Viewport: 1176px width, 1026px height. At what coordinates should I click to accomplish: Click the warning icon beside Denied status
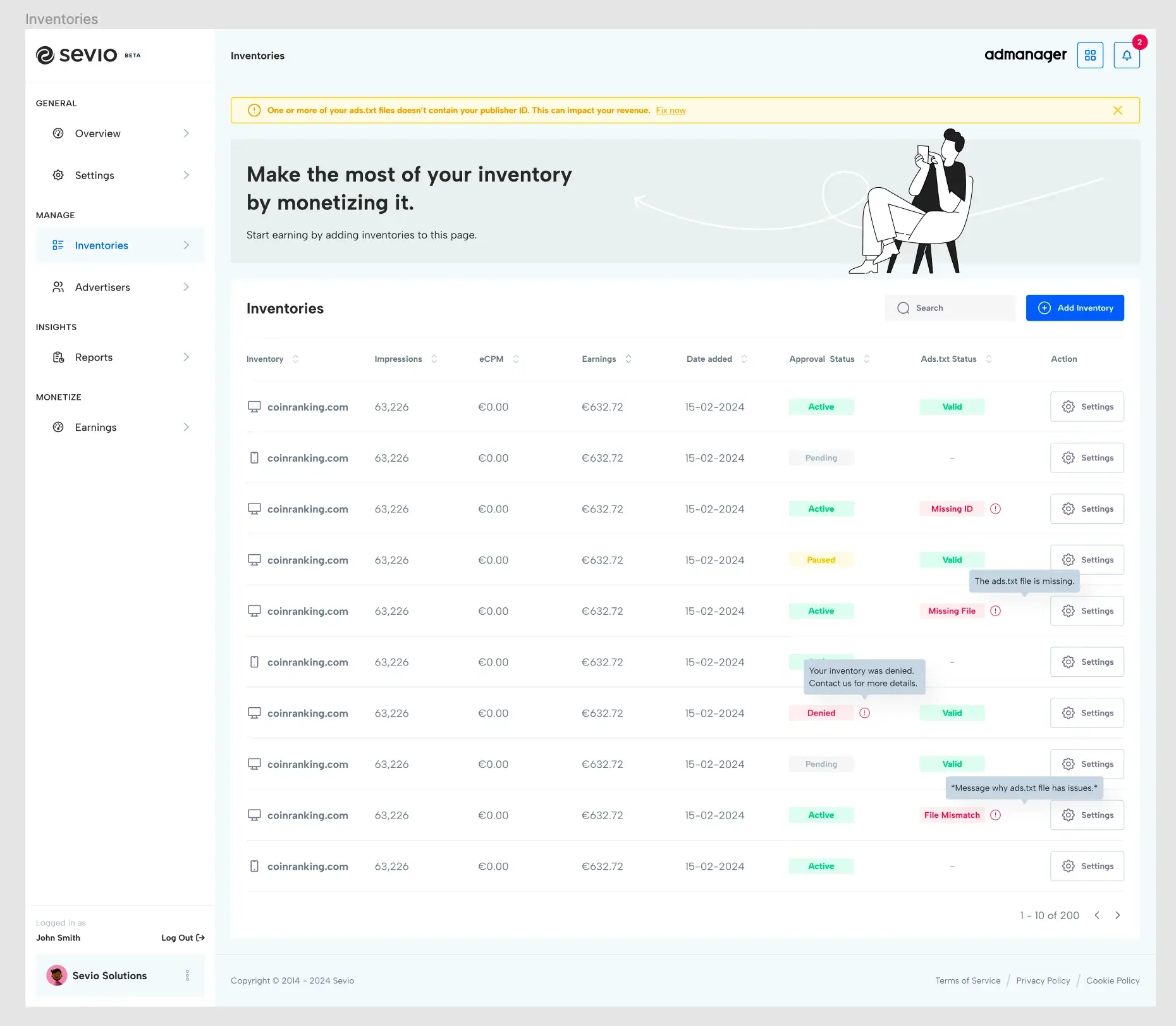point(864,713)
